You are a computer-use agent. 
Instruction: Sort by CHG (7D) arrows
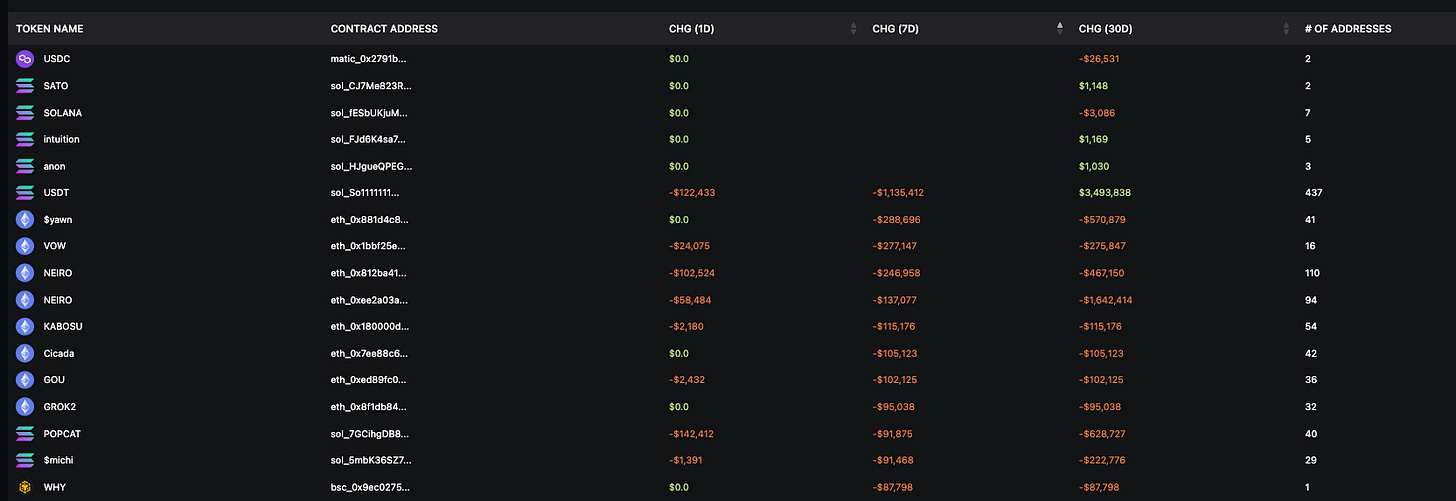coord(1060,28)
